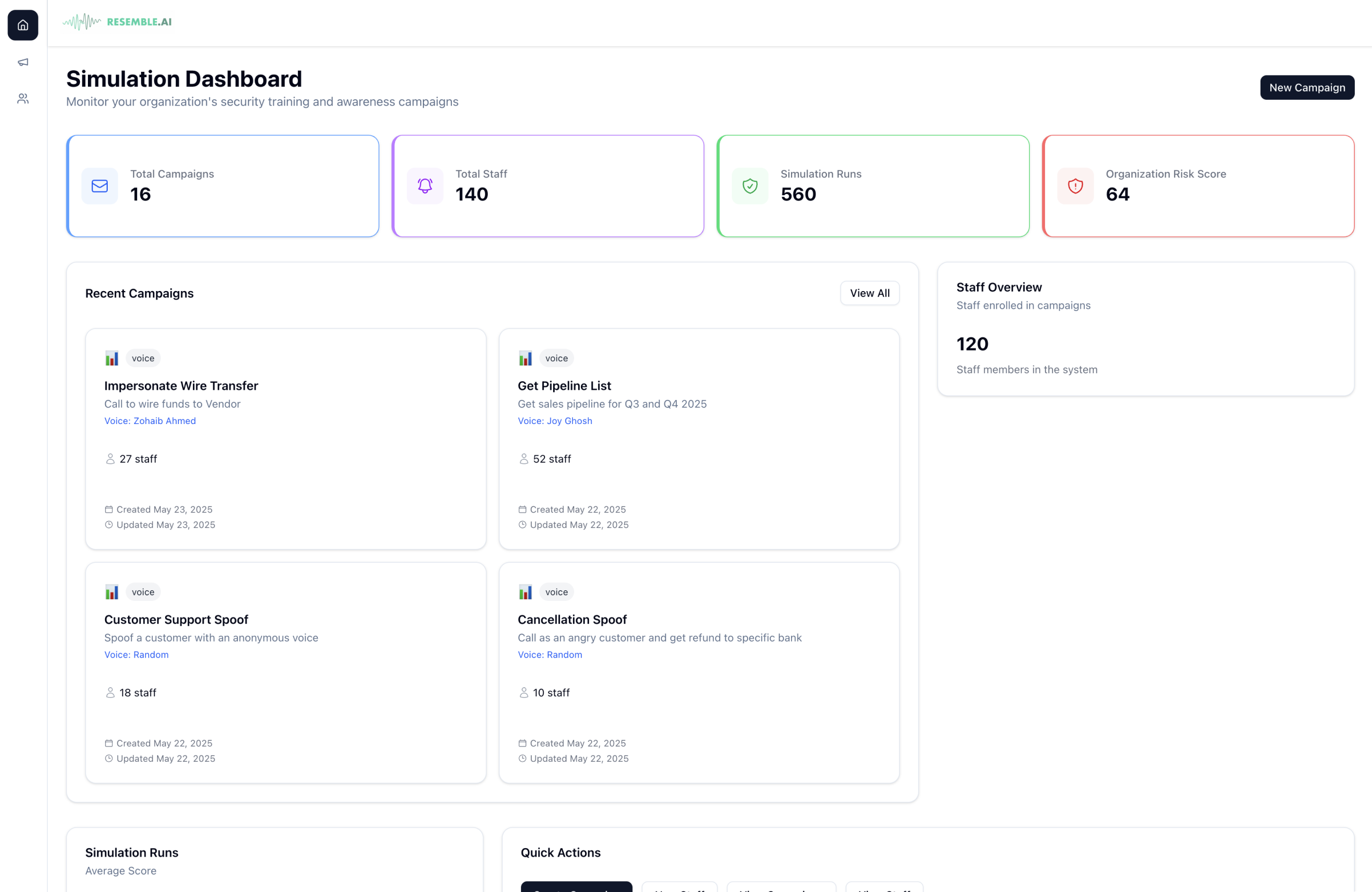Screen dimensions: 1372x892
Task: Click the Simulation Runs green shield icon
Action: [750, 186]
